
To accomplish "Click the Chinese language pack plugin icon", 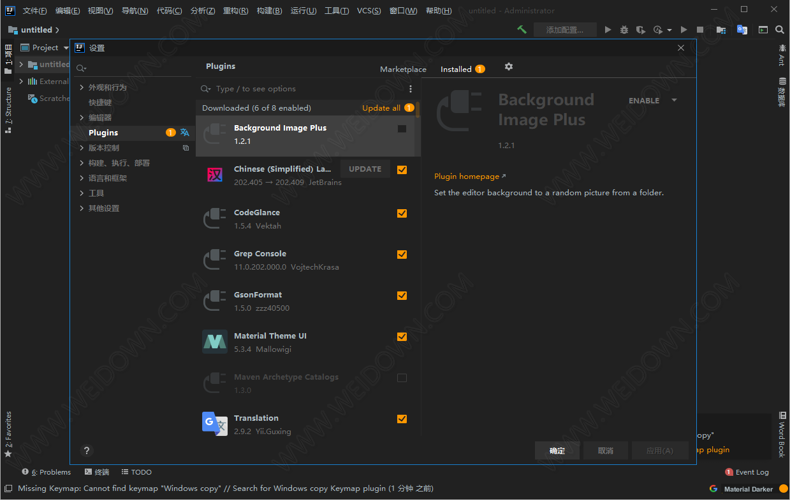I will click(215, 175).
